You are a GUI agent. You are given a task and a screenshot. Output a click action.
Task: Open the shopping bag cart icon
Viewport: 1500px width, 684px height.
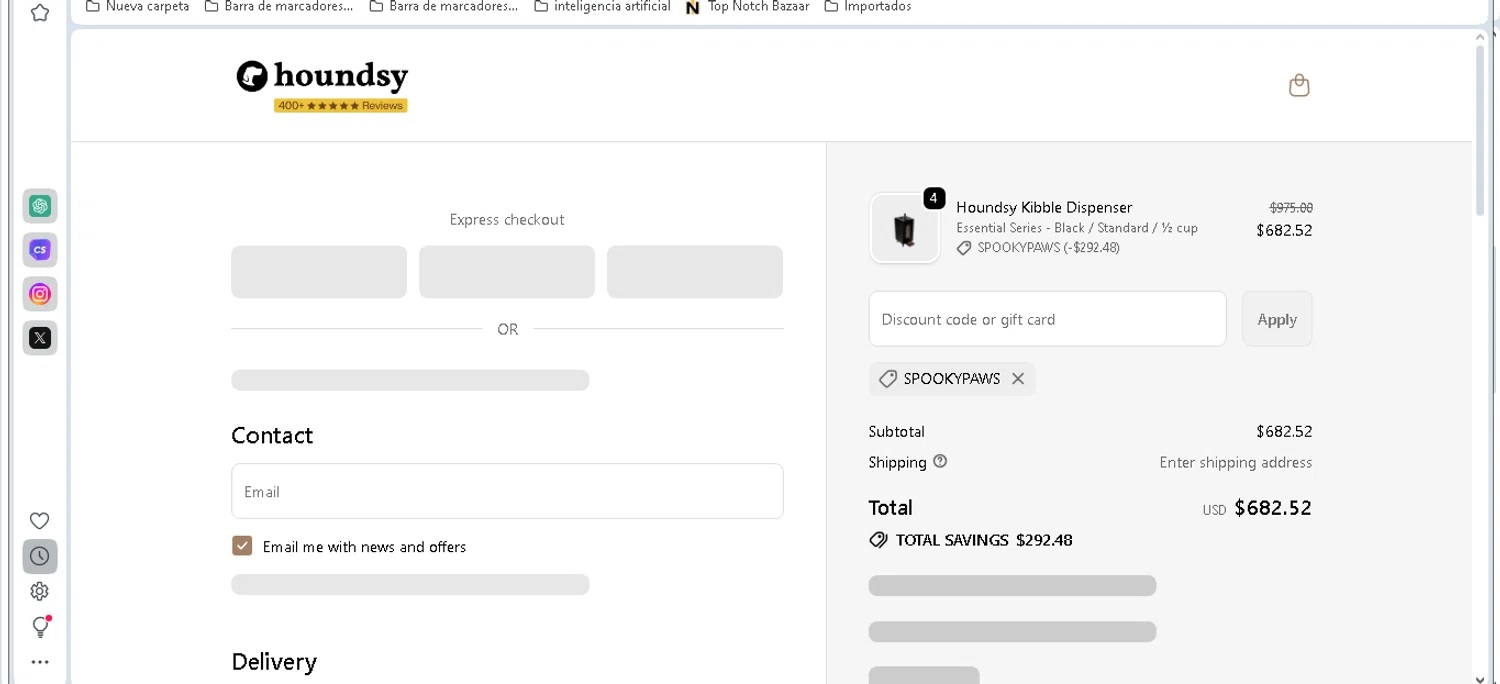coord(1299,85)
